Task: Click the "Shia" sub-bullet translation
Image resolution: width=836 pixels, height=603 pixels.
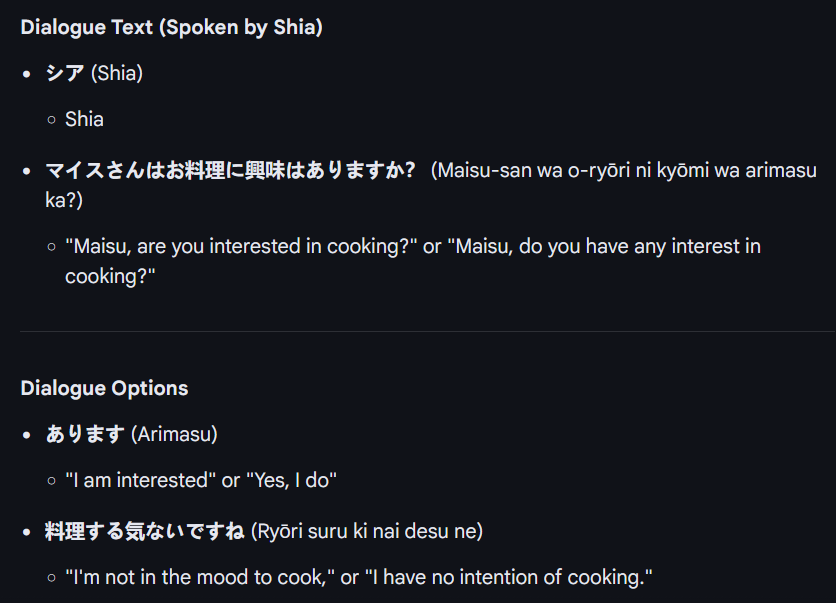Action: [84, 119]
